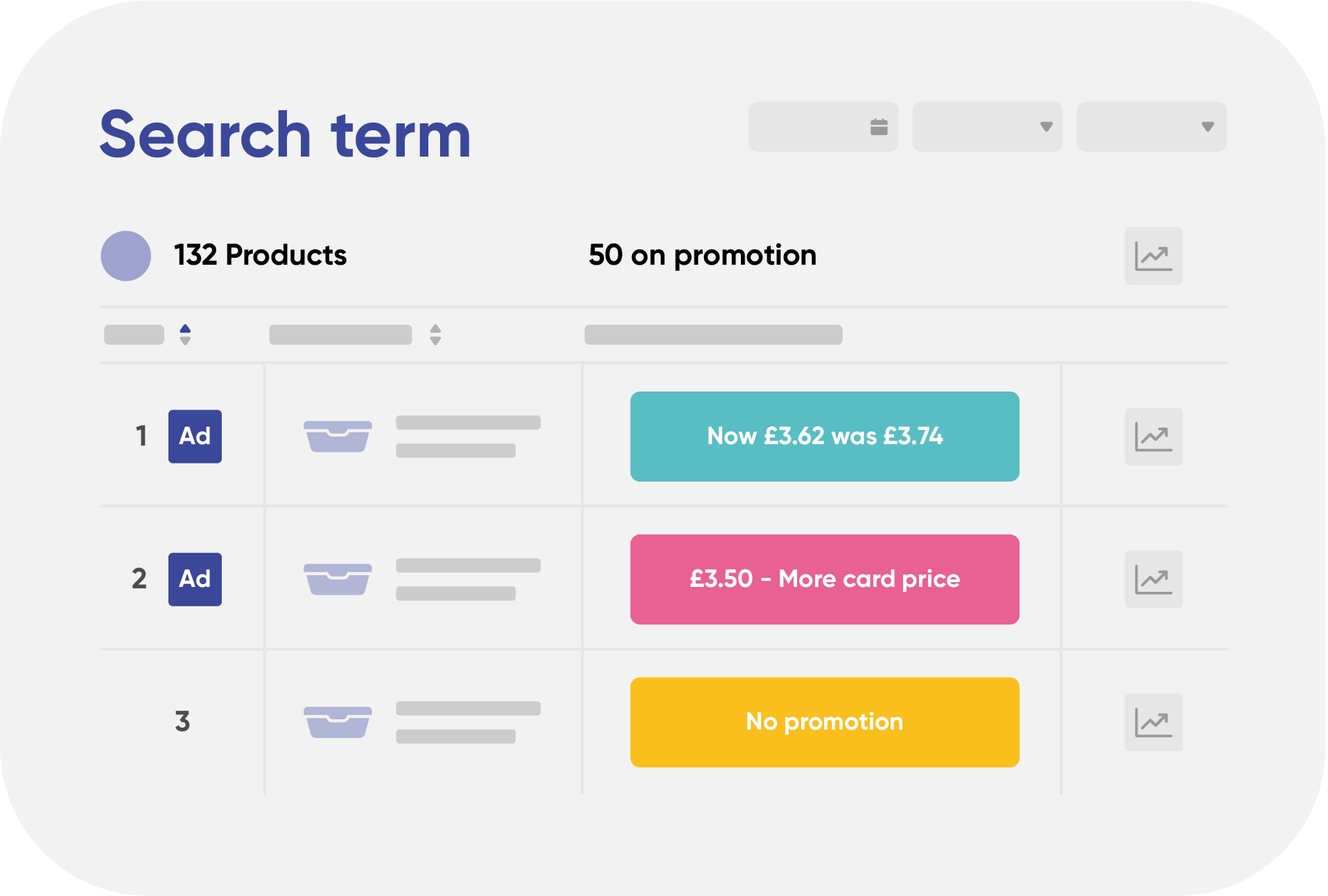Image resolution: width=1328 pixels, height=896 pixels.
Task: Click the Ad badge in row 2
Action: (x=195, y=579)
